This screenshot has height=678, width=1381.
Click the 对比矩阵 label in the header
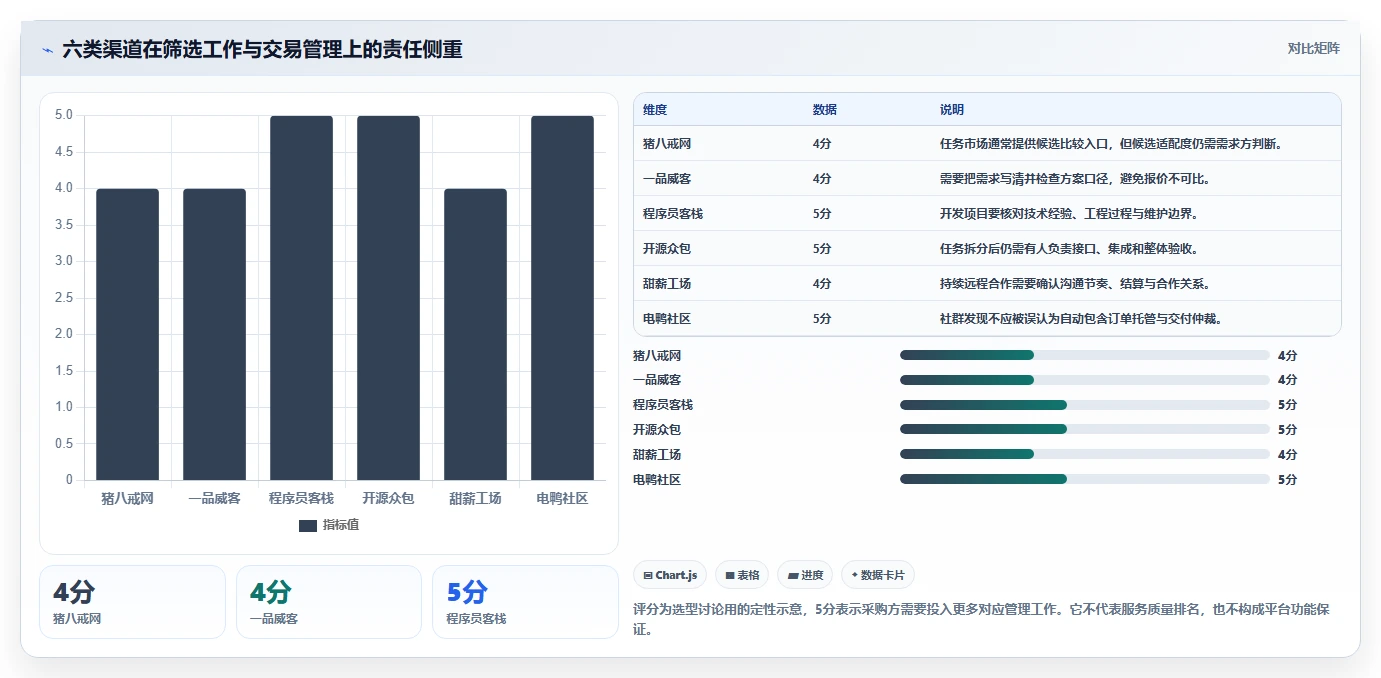[x=1313, y=48]
